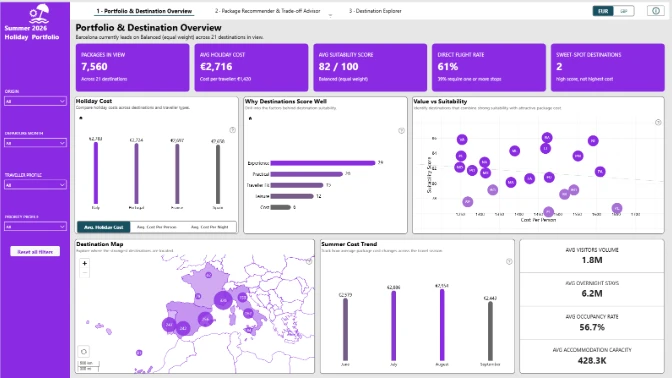Select the August bar in Summer Cost Trend

point(442,325)
